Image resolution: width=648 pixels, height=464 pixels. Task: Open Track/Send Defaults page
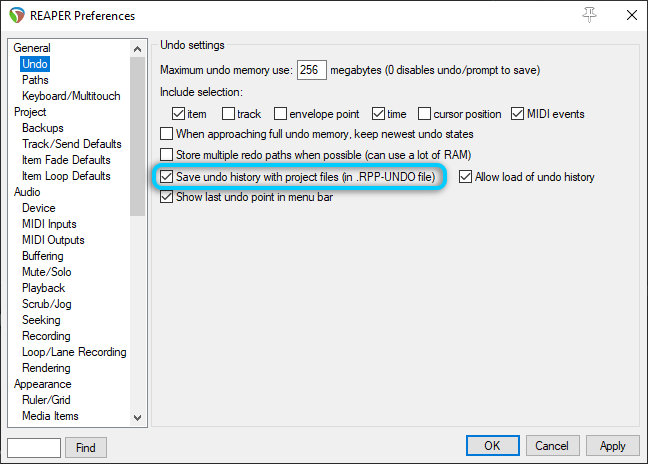72,144
